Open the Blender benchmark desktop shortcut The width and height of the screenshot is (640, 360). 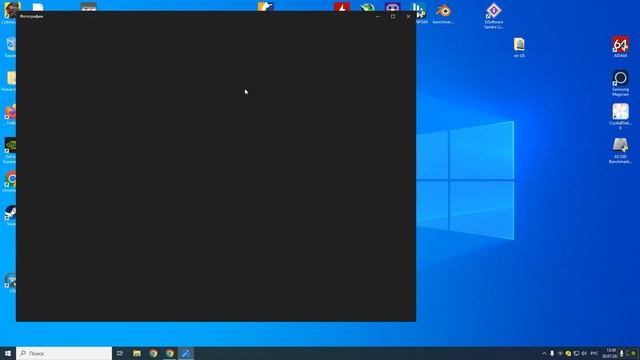443,13
